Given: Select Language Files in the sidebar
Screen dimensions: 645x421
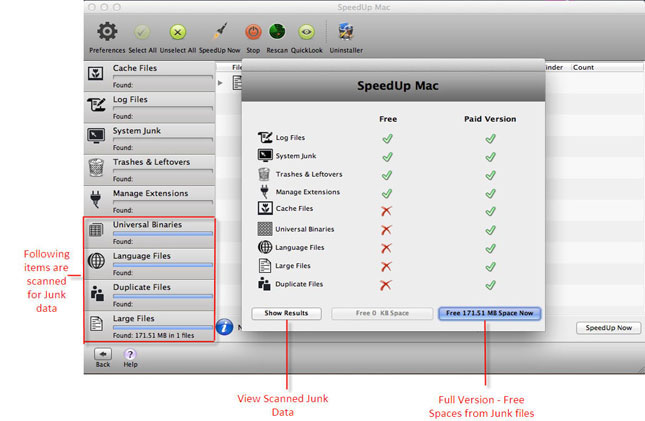Looking at the screenshot, I should 150,264.
